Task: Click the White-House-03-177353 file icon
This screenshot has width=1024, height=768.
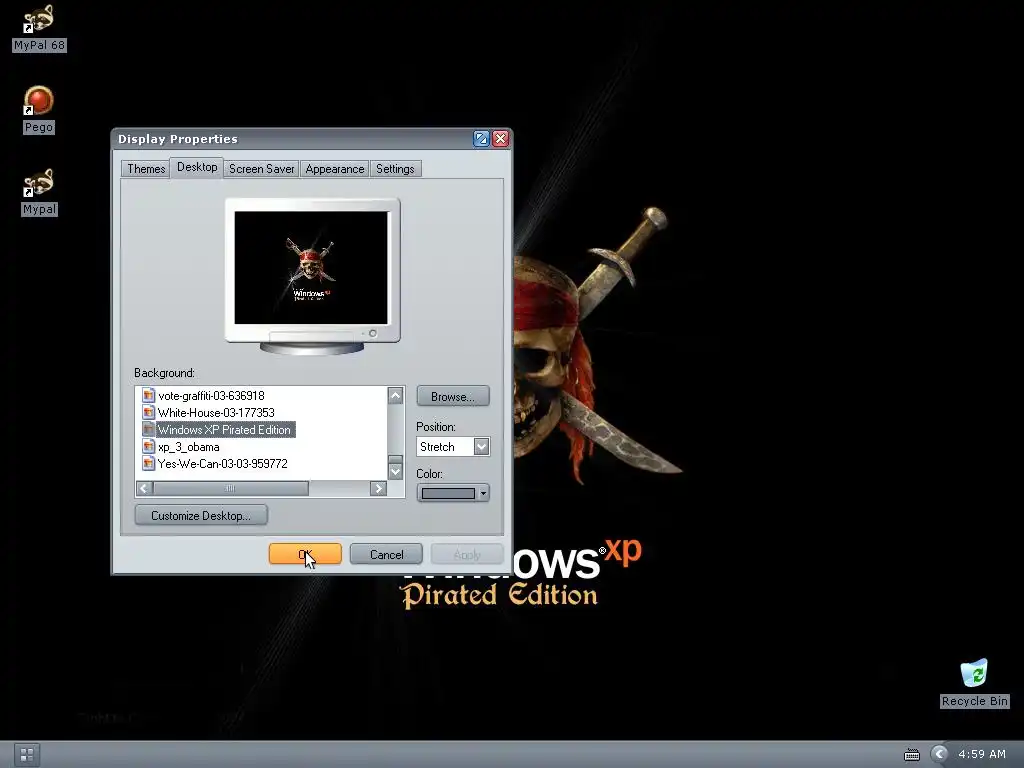Action: click(x=148, y=412)
